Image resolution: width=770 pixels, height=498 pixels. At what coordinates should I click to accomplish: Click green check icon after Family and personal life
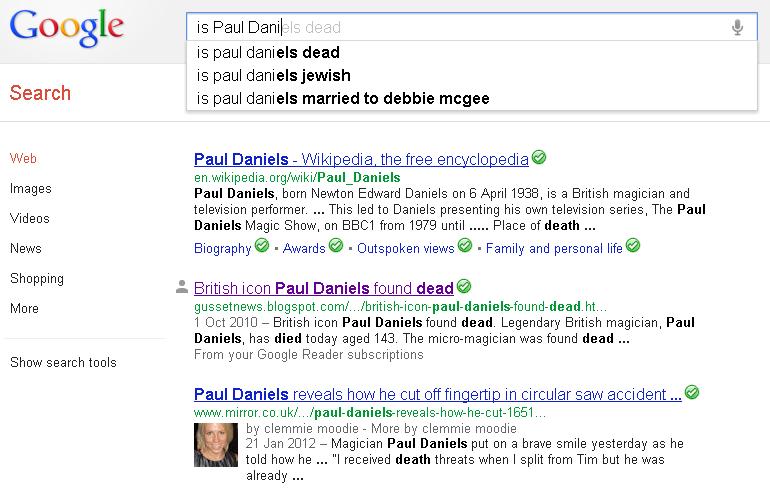coord(633,245)
